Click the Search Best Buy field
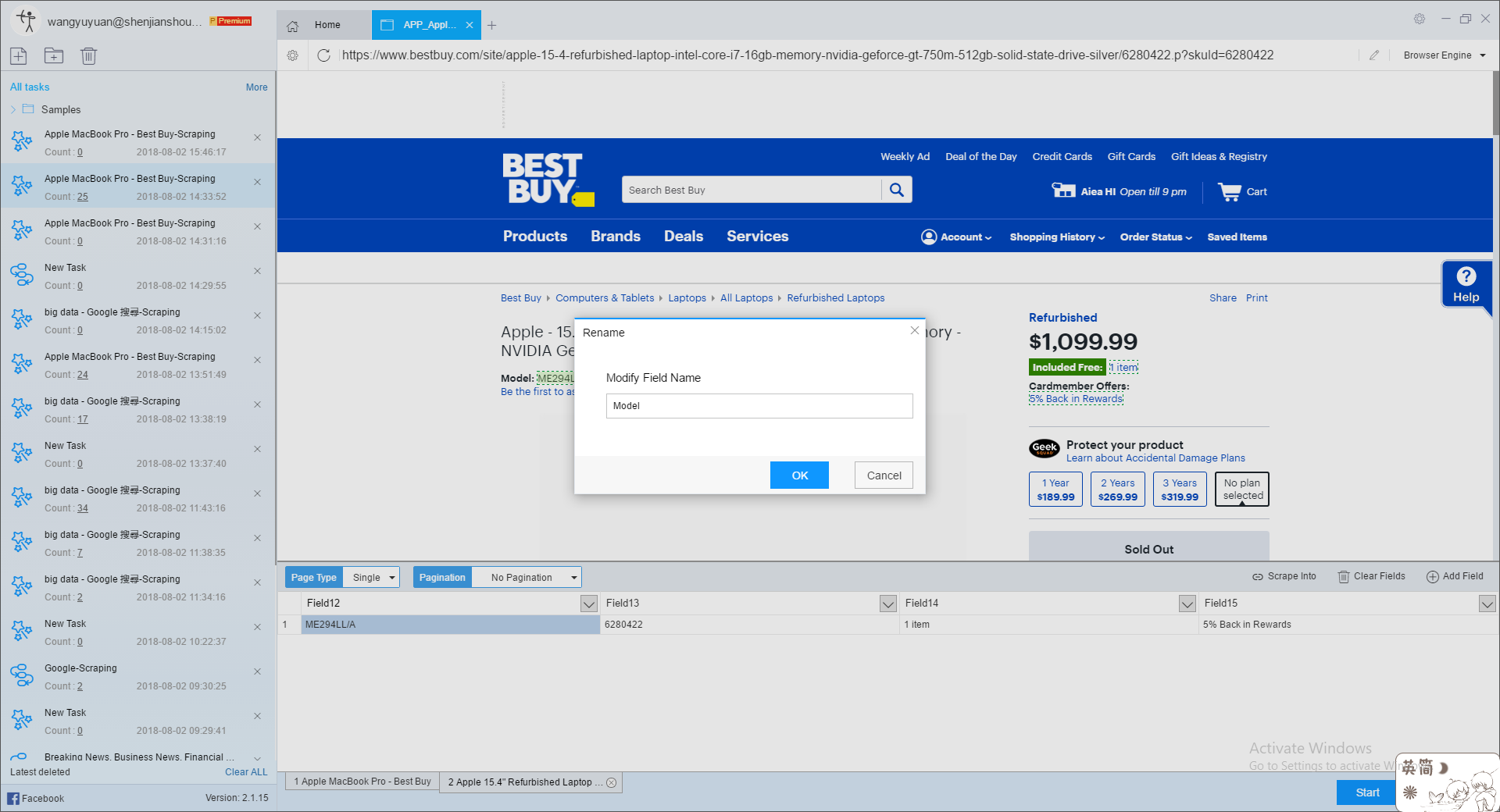 click(x=752, y=190)
